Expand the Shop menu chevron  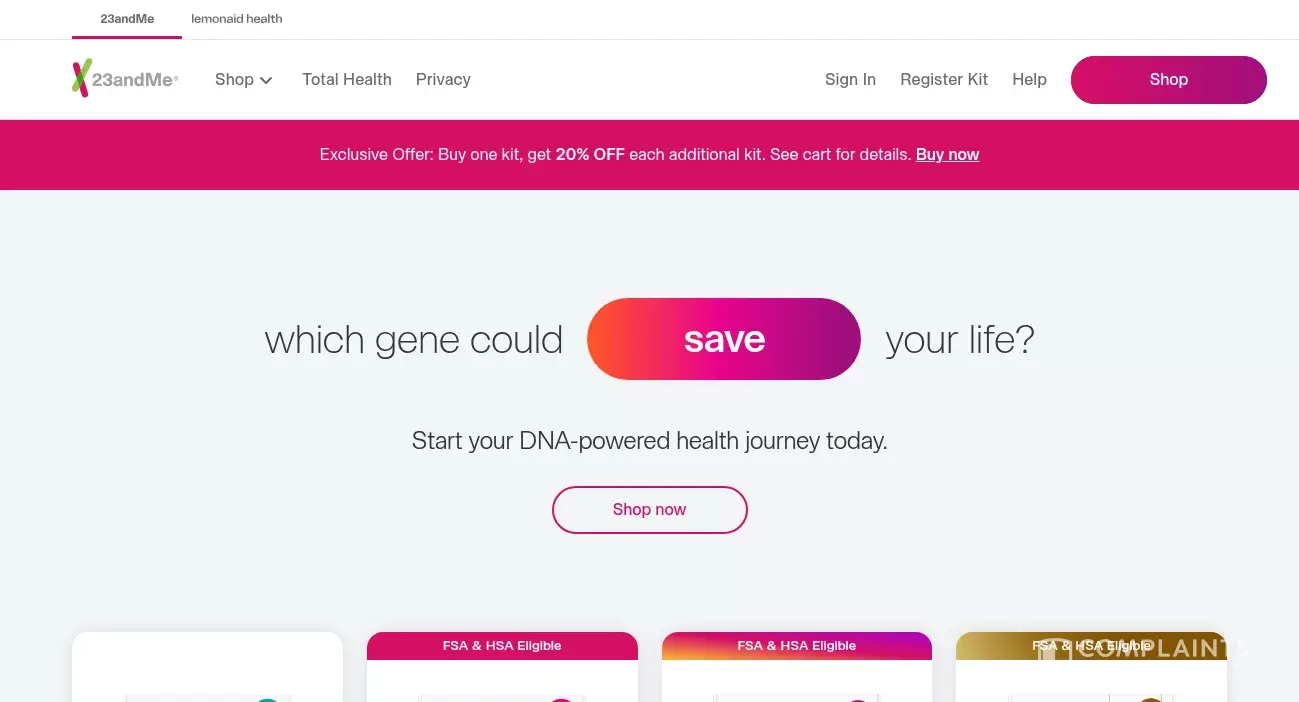point(266,80)
